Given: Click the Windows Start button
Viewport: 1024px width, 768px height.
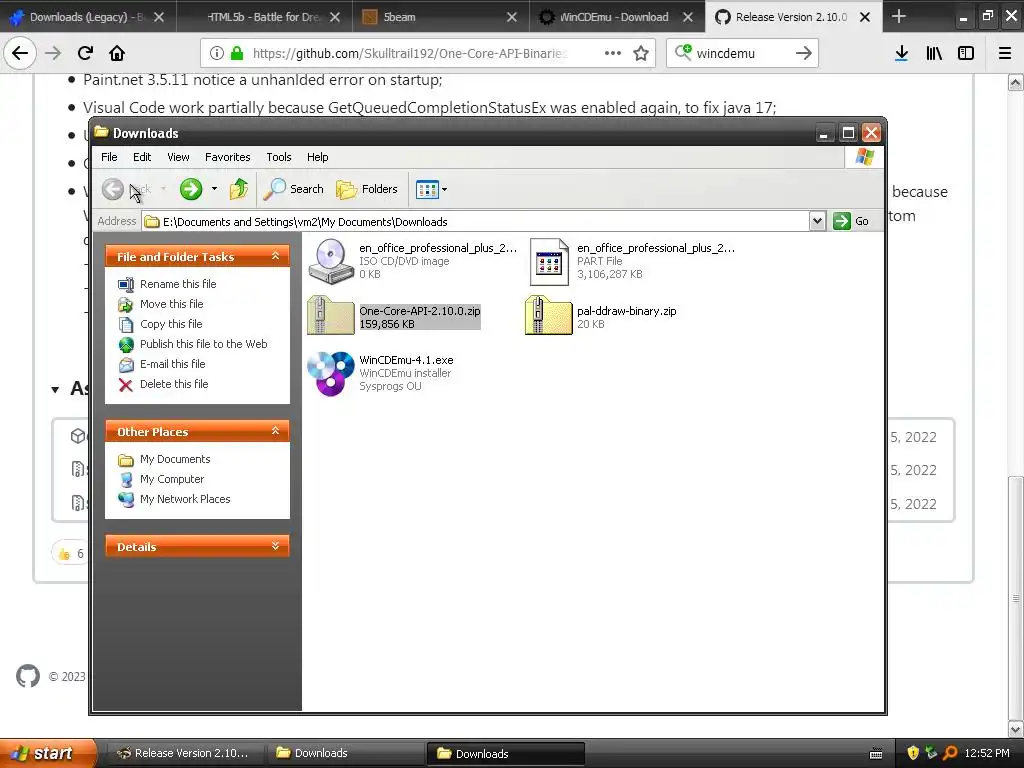Looking at the screenshot, I should [47, 753].
